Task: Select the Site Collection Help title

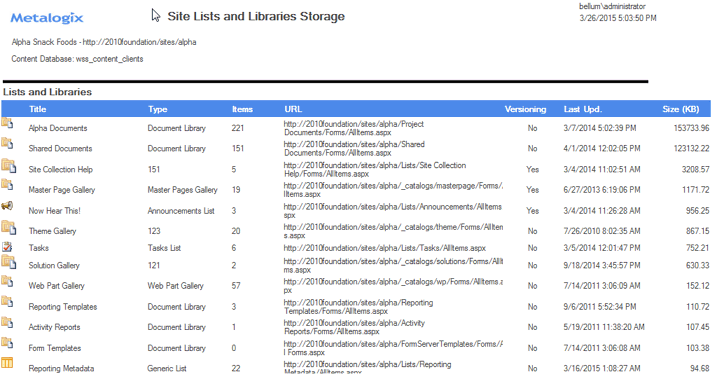Action: 60,170
